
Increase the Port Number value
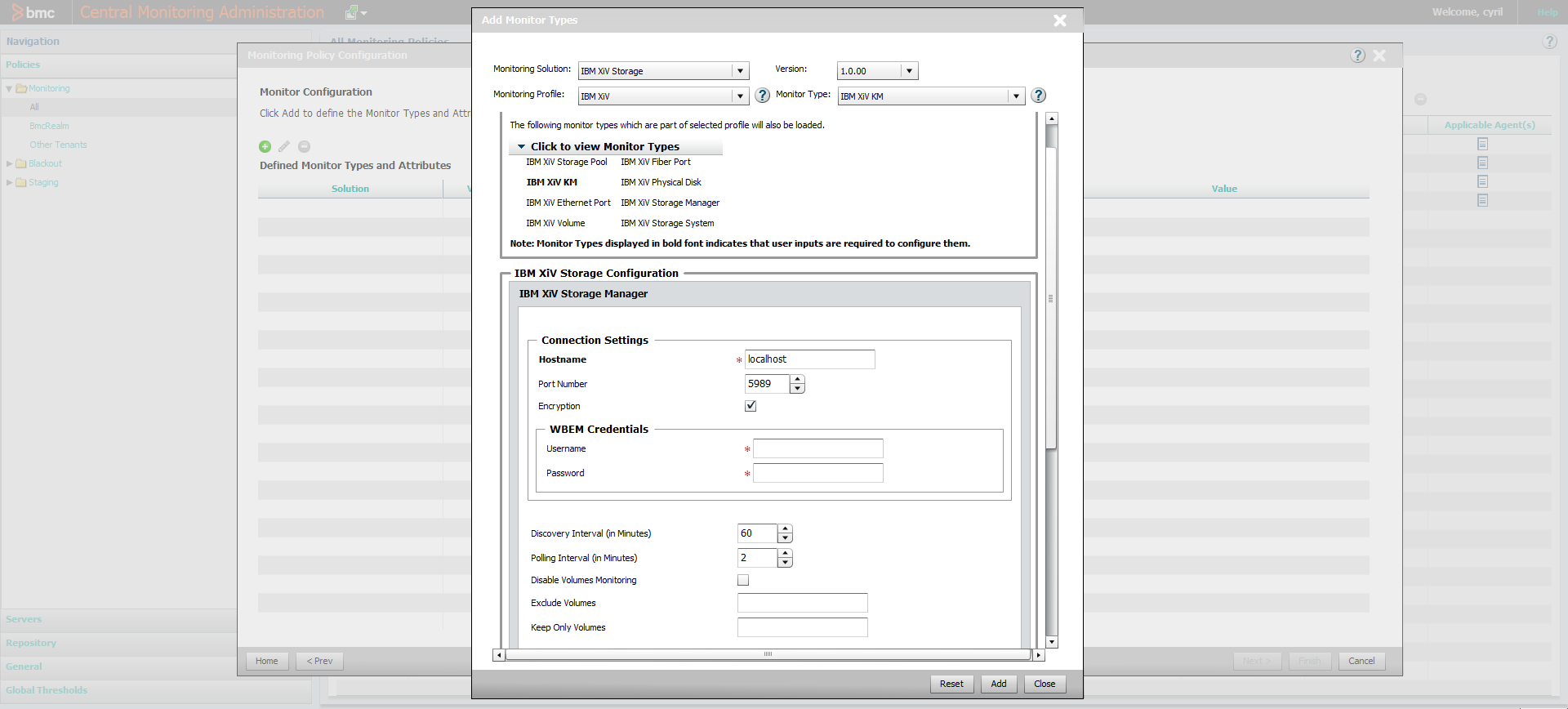point(797,379)
